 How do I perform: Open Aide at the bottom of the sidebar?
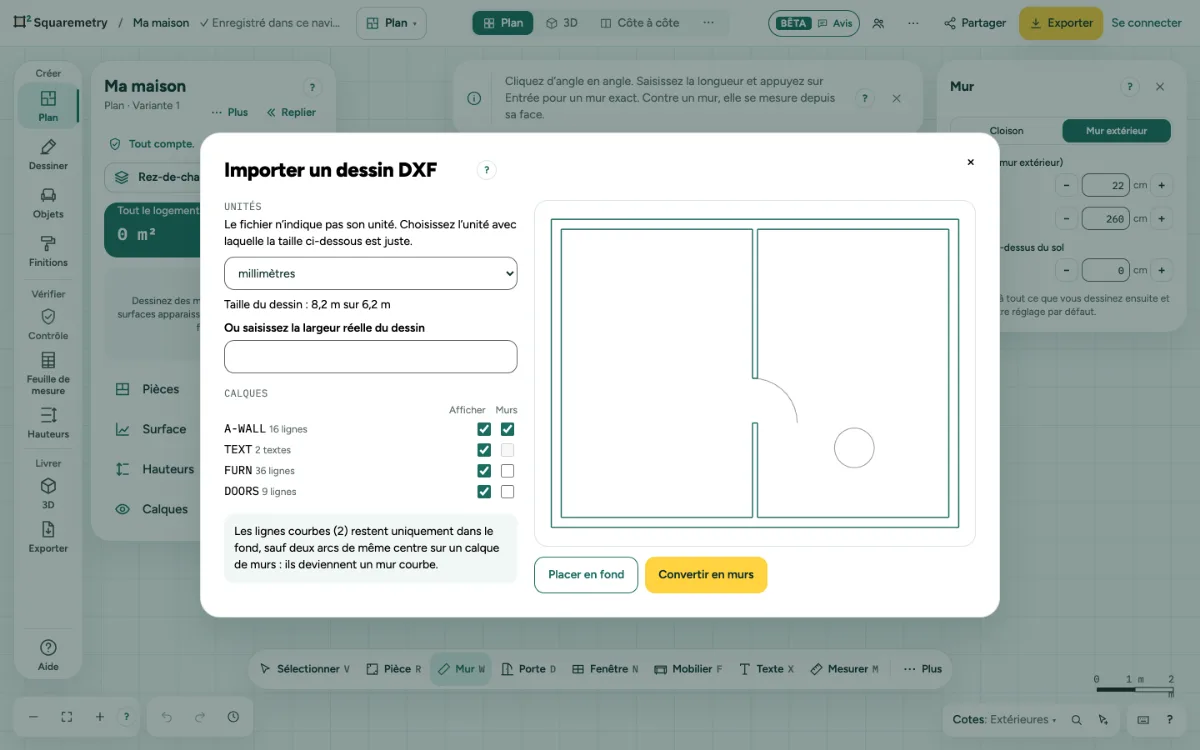pos(48,655)
